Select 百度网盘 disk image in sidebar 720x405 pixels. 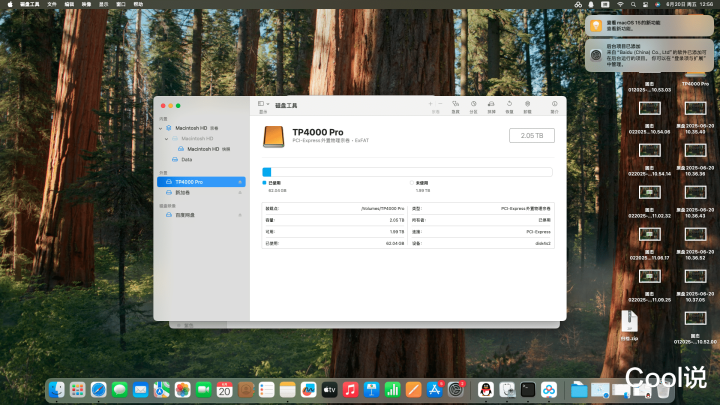pyautogui.click(x=201, y=215)
